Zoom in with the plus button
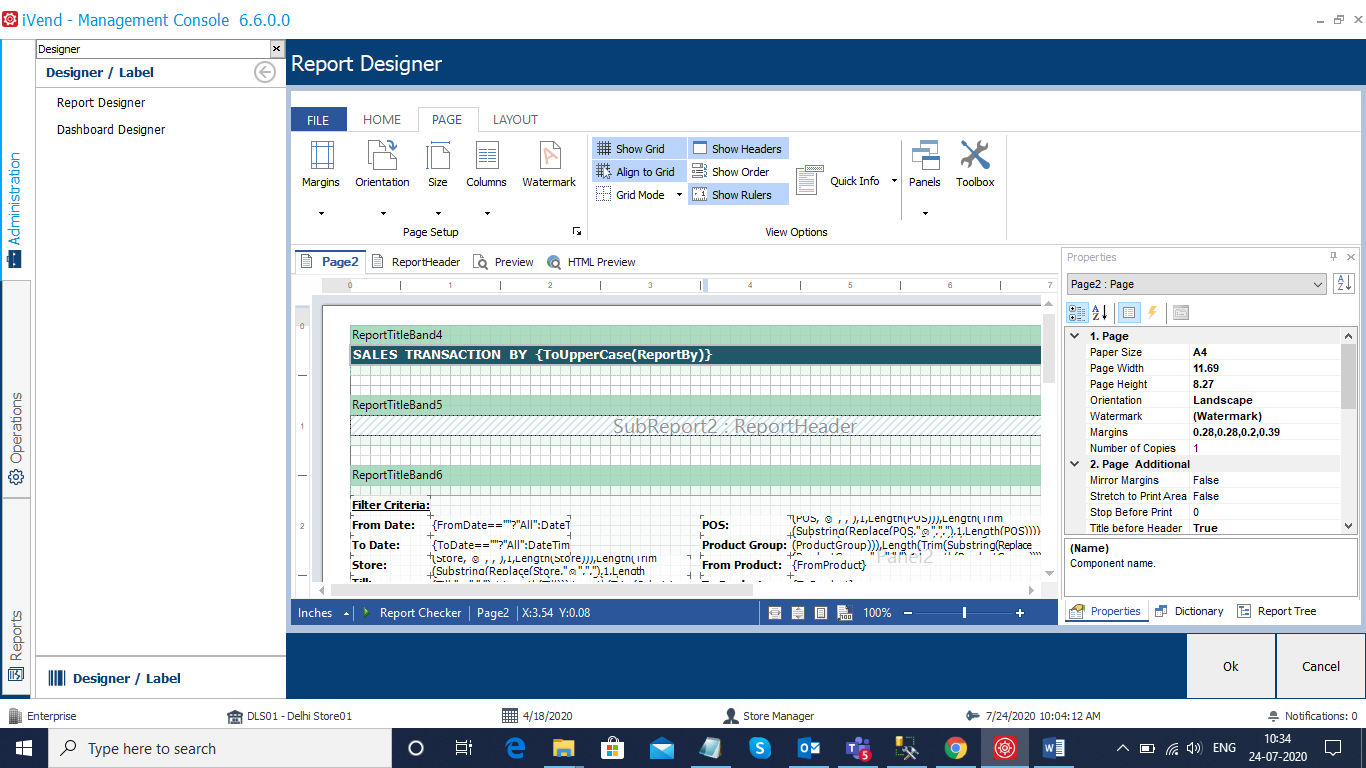 tap(1020, 613)
